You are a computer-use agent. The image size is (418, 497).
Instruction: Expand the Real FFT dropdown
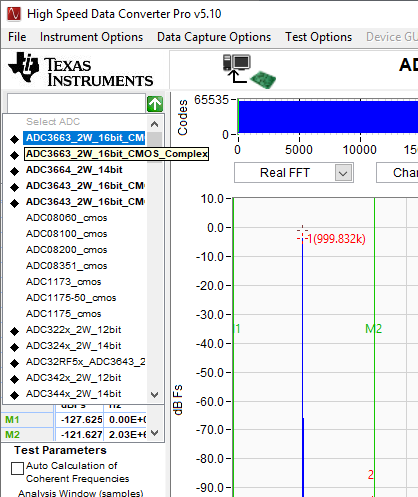pyautogui.click(x=343, y=173)
